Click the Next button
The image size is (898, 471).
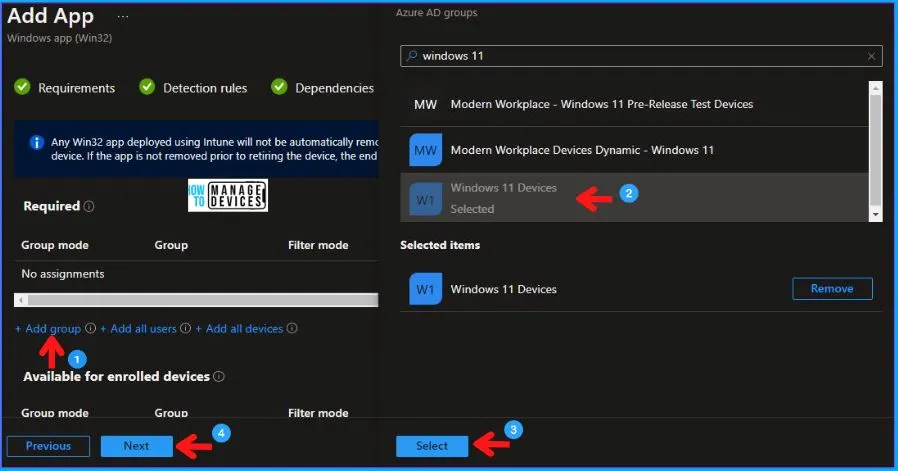pyautogui.click(x=136, y=446)
